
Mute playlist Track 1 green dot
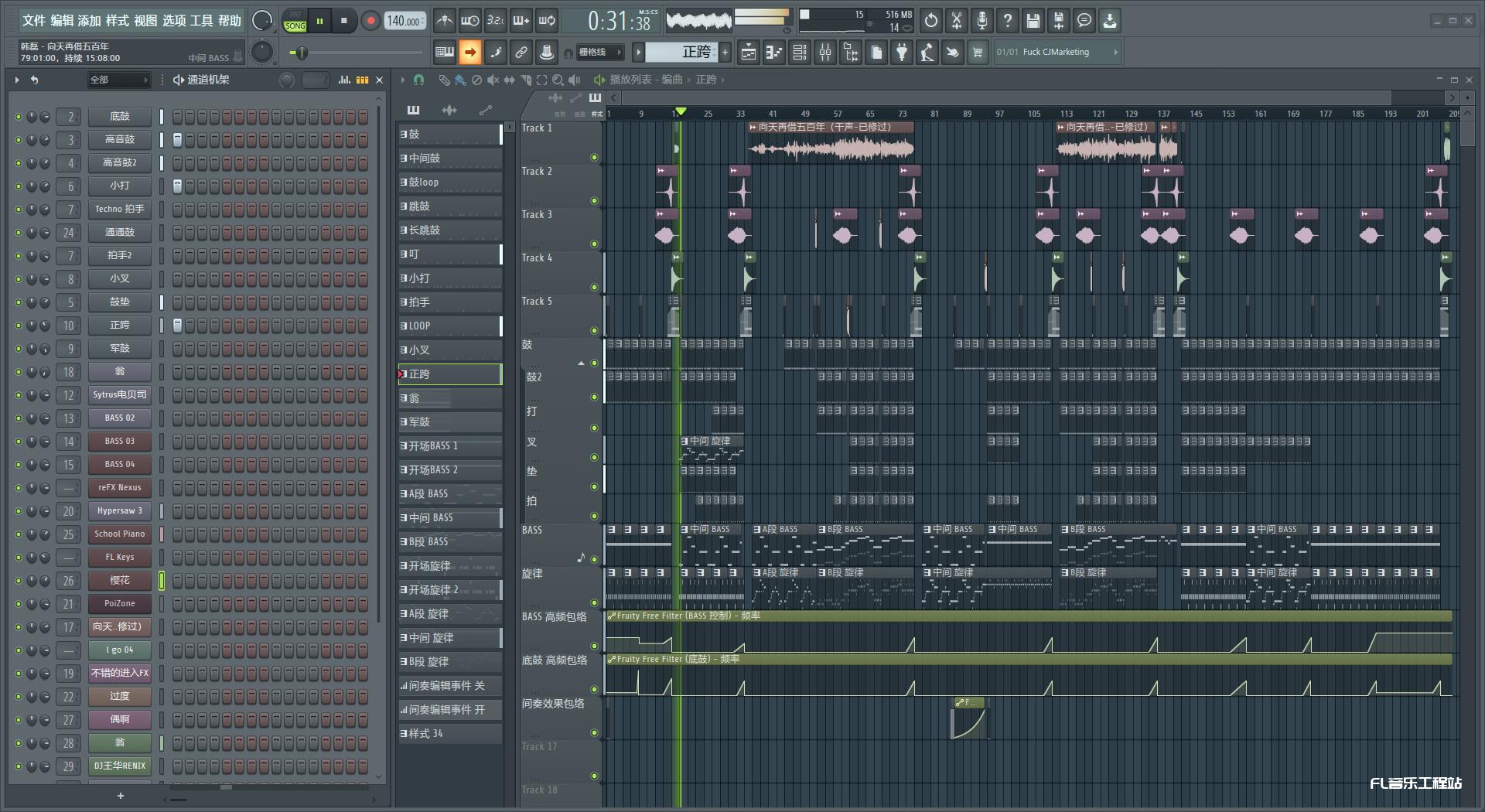594,158
